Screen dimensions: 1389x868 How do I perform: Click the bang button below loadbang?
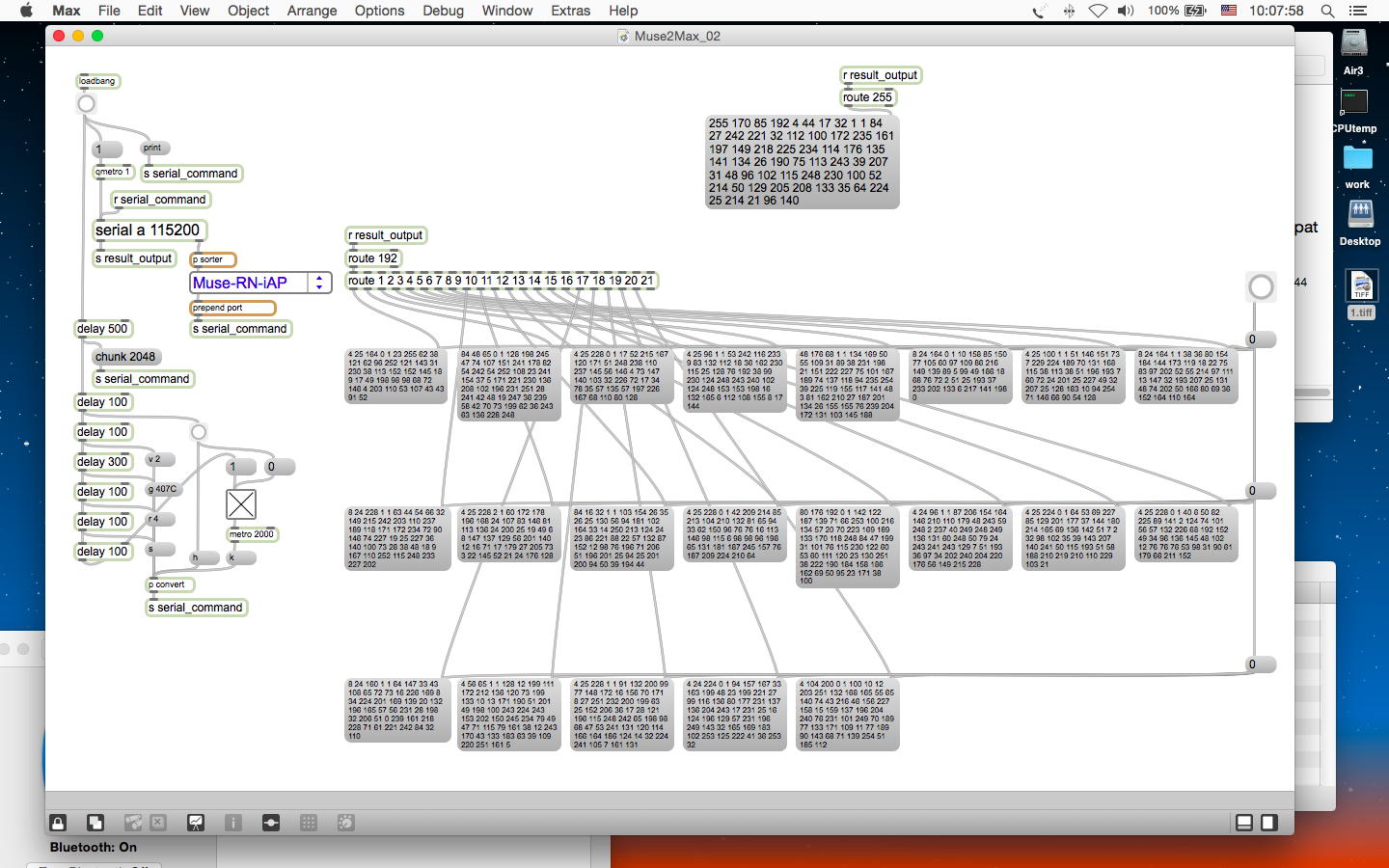(x=86, y=103)
